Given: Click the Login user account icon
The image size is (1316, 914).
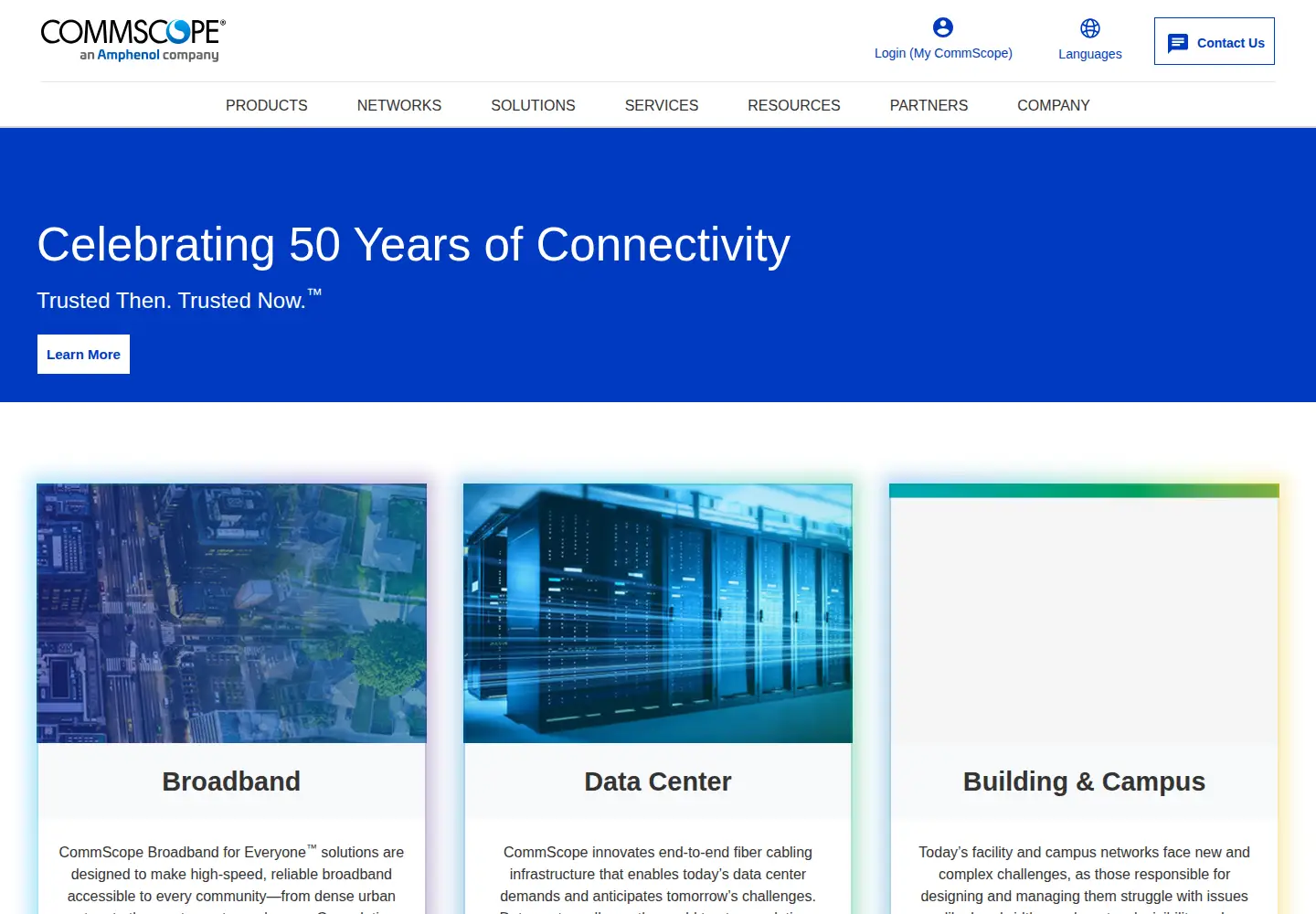Looking at the screenshot, I should click(943, 27).
